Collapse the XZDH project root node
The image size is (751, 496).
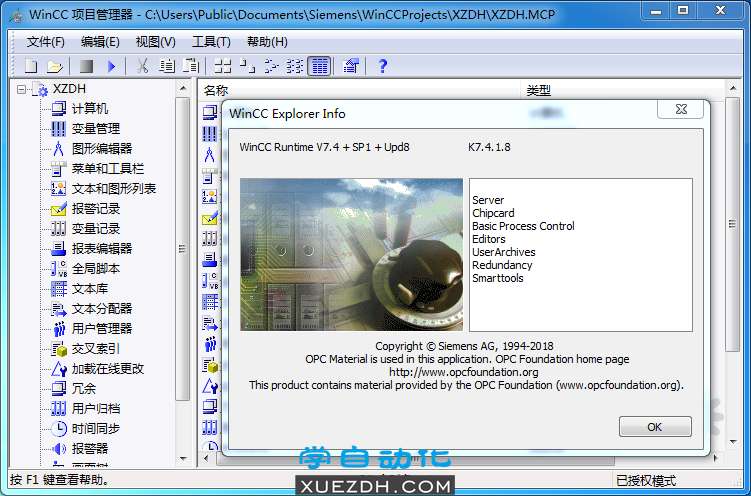[21, 89]
